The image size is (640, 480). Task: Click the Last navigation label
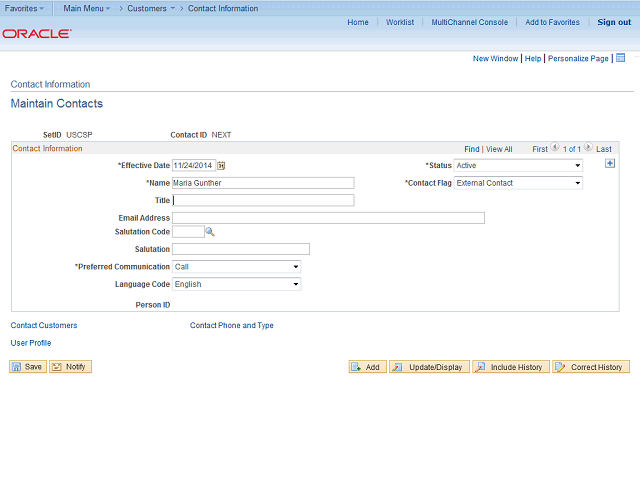pyautogui.click(x=604, y=149)
